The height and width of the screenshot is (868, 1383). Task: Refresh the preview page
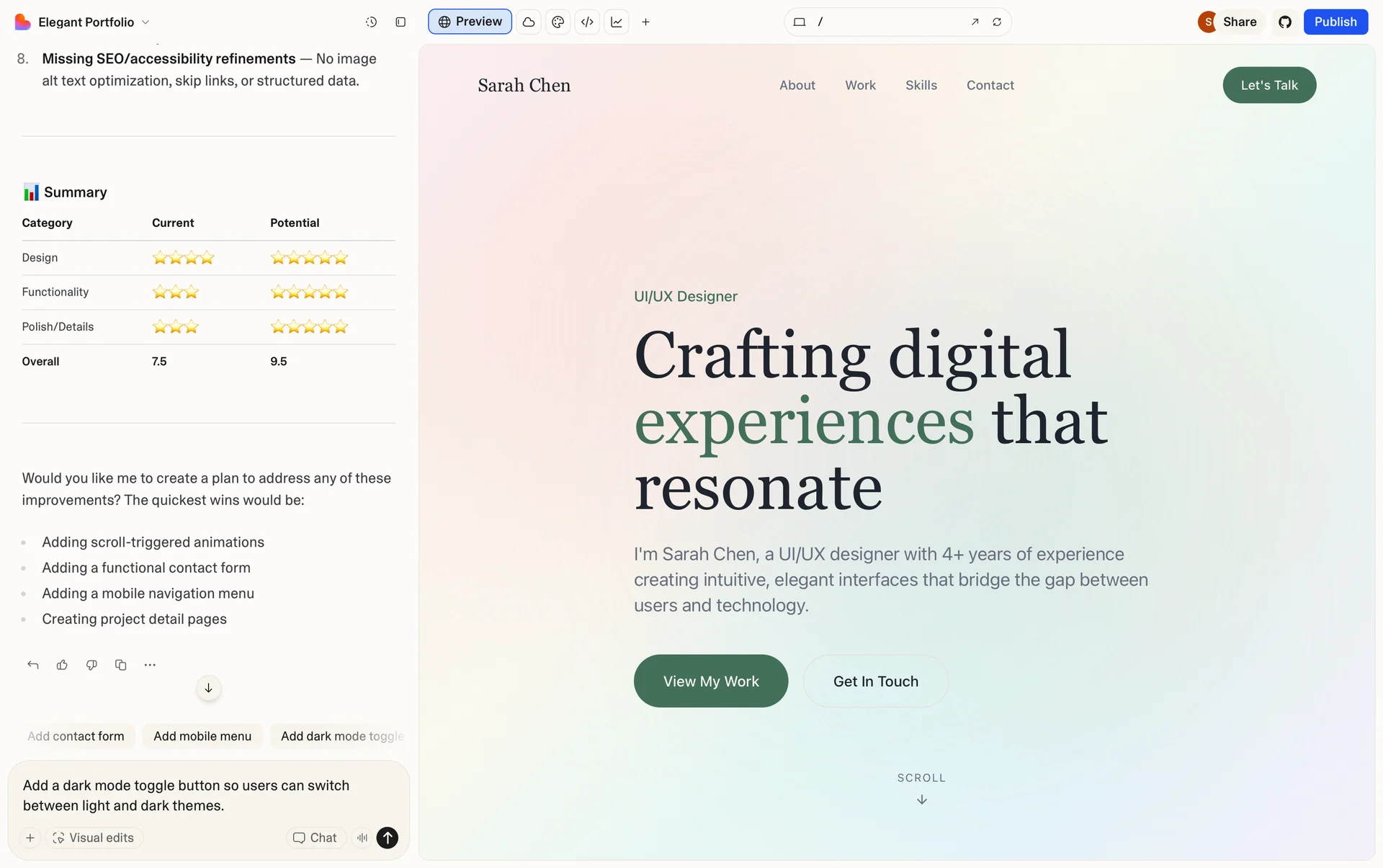tap(997, 22)
